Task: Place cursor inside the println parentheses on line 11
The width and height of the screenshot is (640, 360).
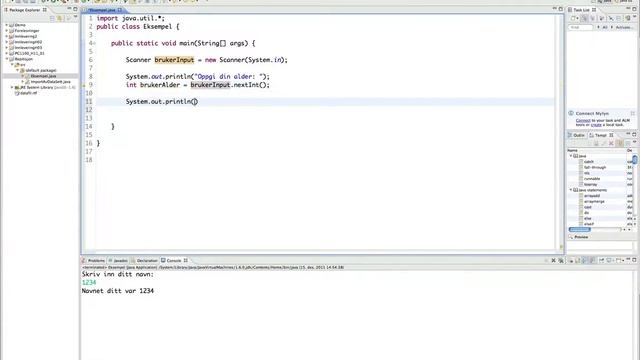Action: pyautogui.click(x=194, y=102)
